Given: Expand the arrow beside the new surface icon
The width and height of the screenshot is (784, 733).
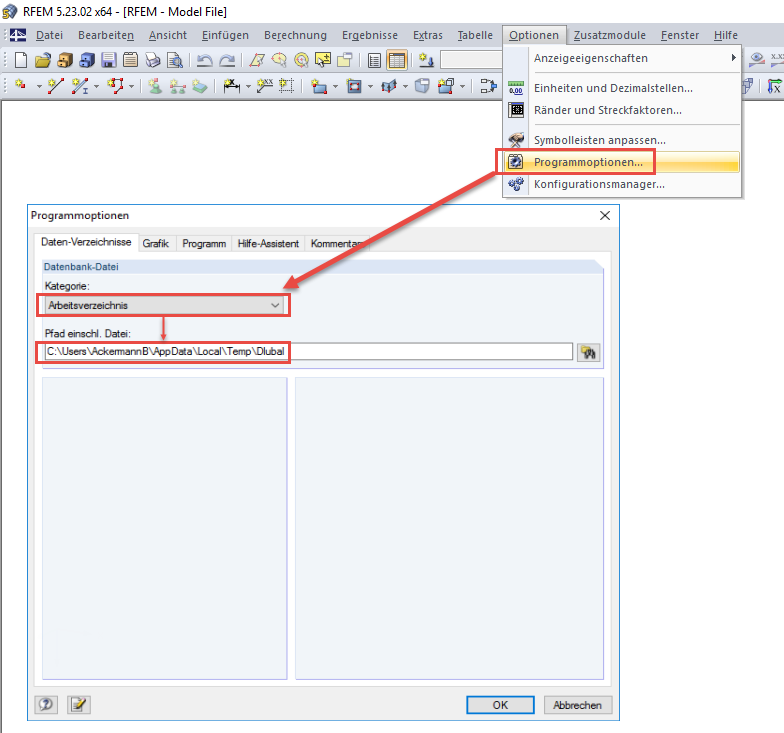Looking at the screenshot, I should (x=335, y=86).
